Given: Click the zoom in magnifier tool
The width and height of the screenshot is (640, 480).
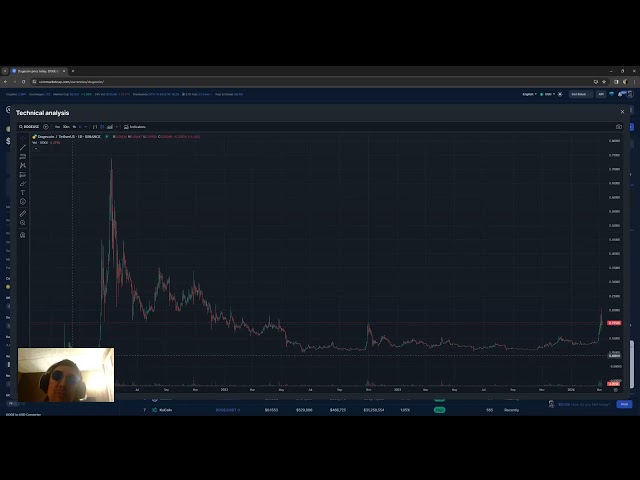Looking at the screenshot, I should tap(23, 223).
